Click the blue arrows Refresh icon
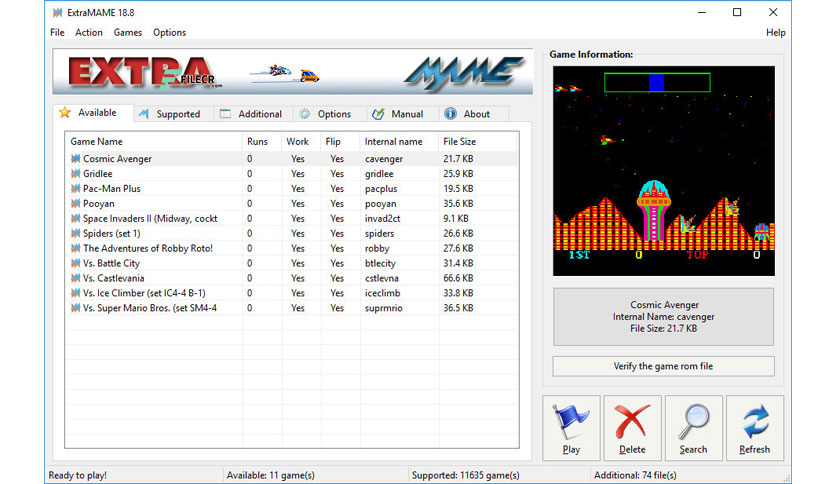Image resolution: width=836 pixels, height=484 pixels. [x=755, y=422]
